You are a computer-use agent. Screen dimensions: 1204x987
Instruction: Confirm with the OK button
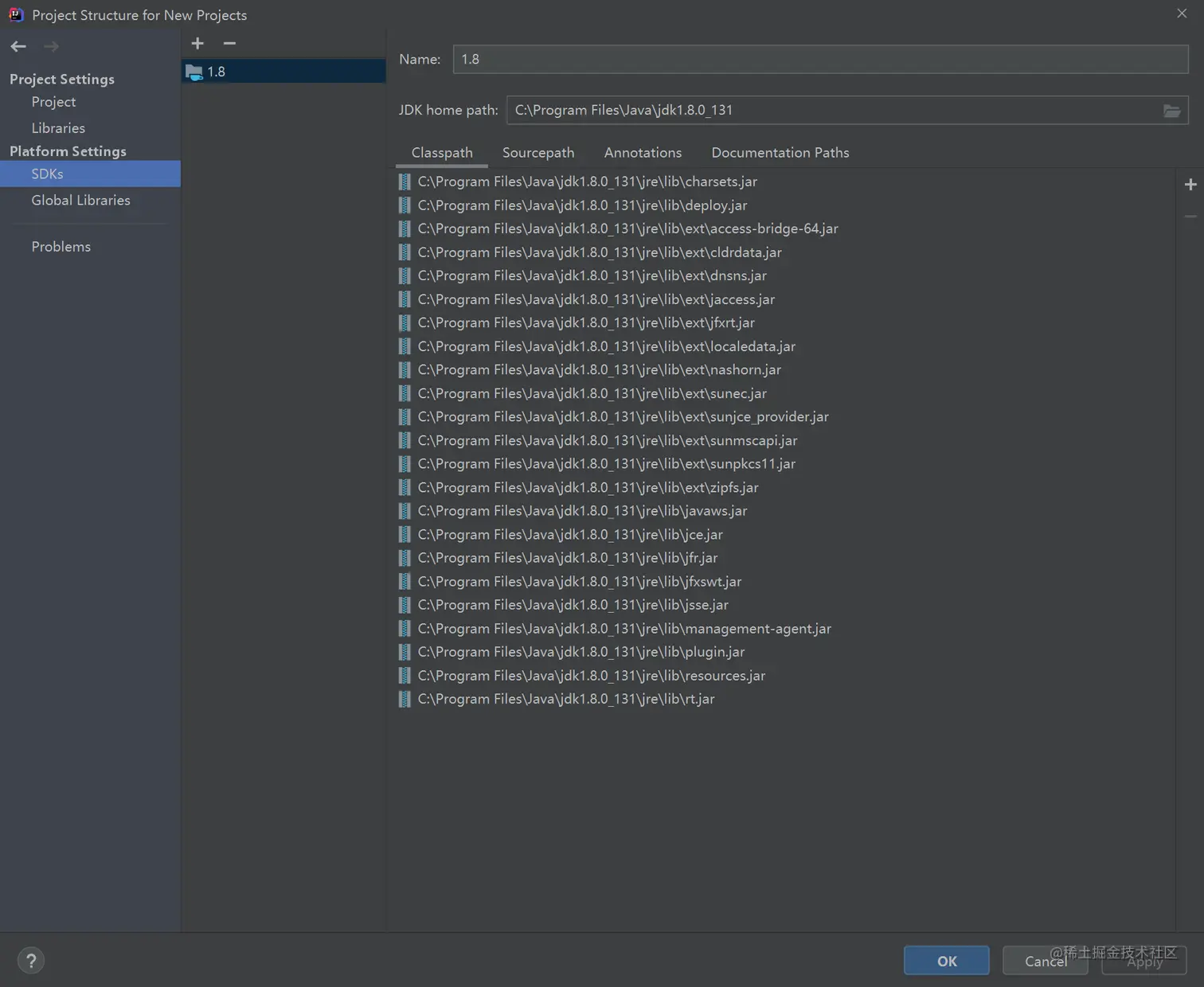pos(947,961)
